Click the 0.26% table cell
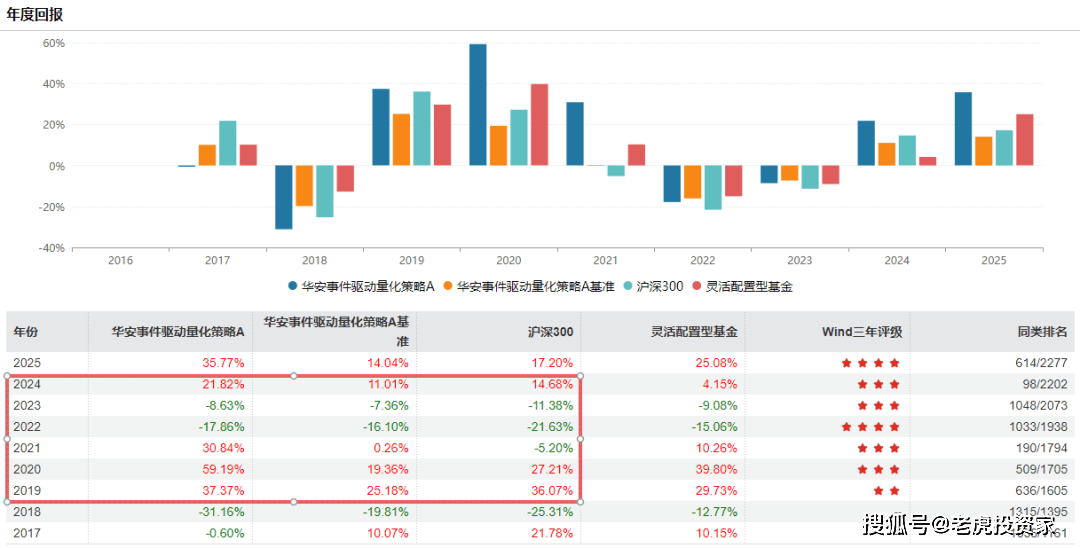1080x548 pixels. pos(391,448)
